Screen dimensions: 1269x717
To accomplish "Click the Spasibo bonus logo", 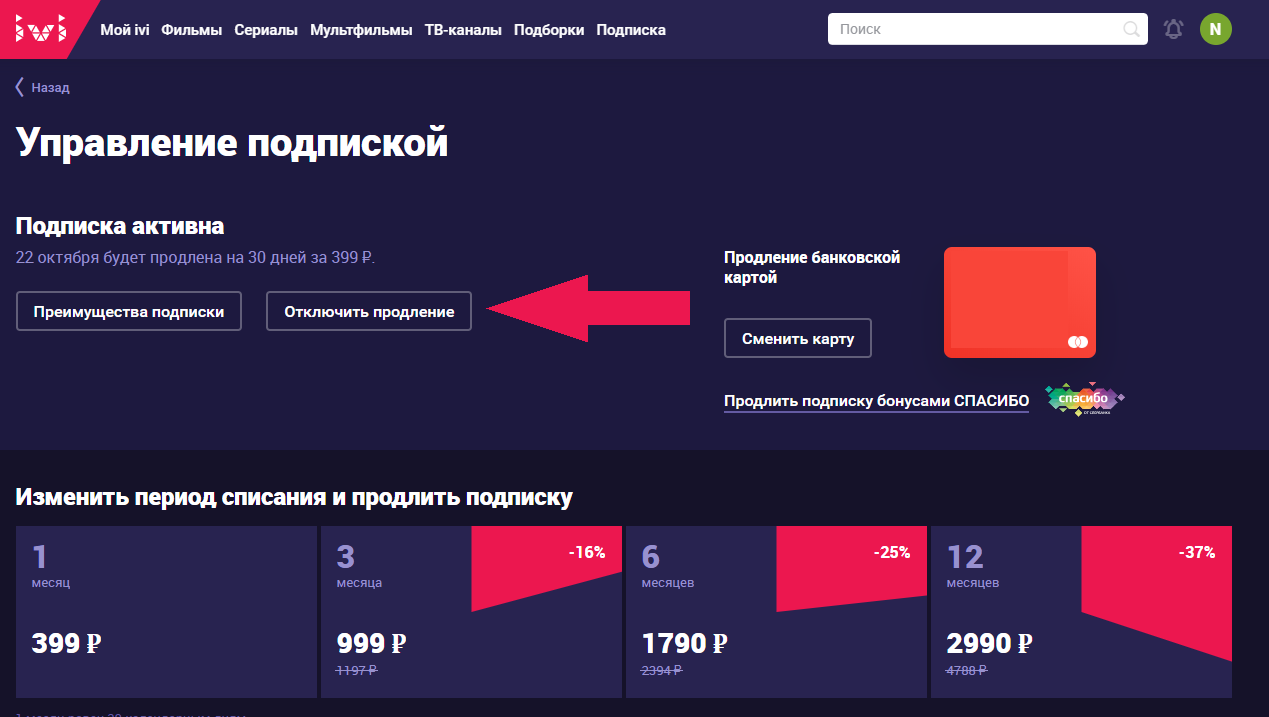I will pyautogui.click(x=1084, y=399).
